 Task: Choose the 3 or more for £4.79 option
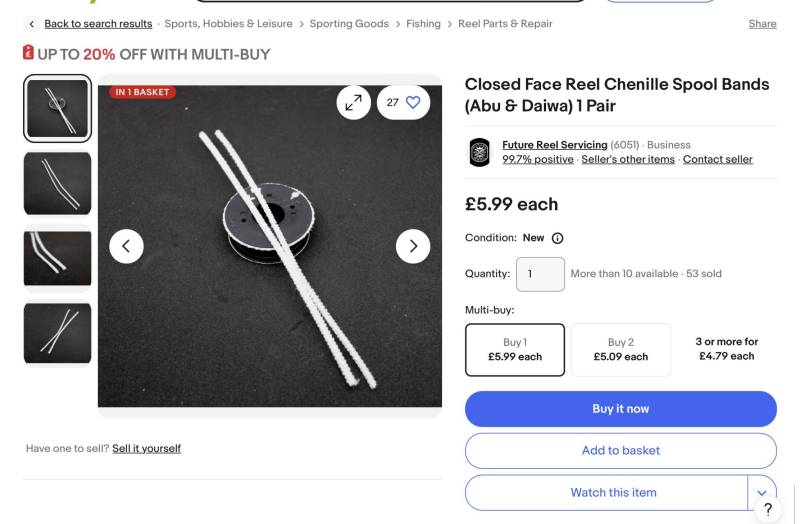pyautogui.click(x=727, y=349)
